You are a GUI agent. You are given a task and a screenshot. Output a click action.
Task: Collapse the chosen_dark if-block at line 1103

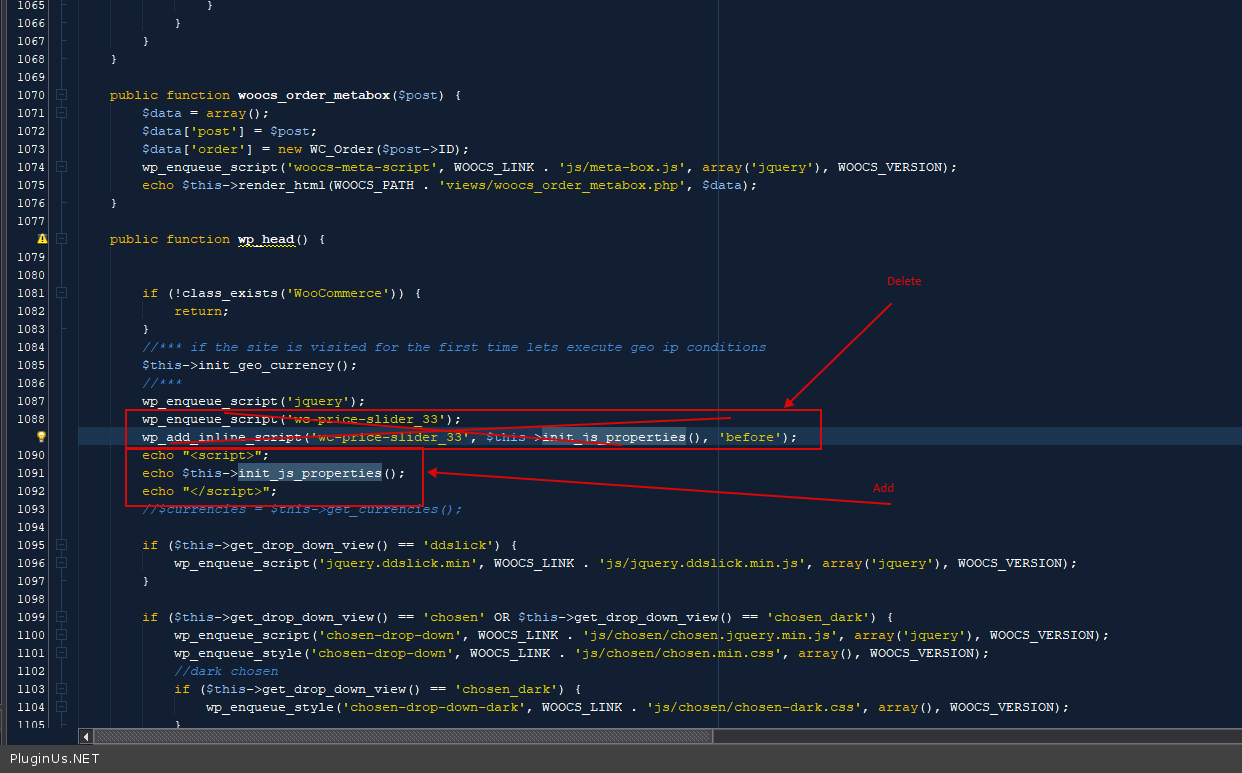coord(62,689)
